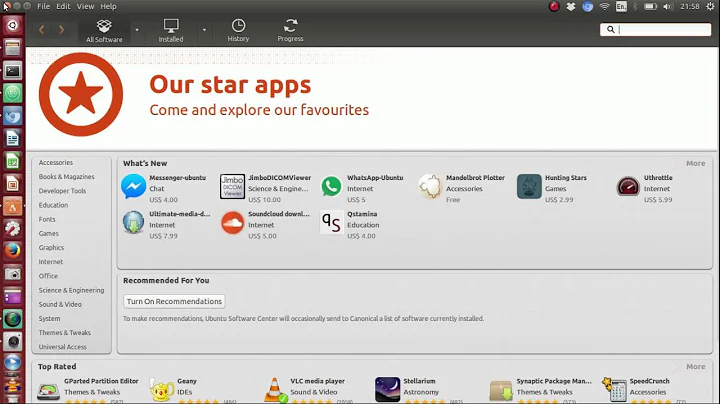Select the Fonts category
This screenshot has width=720, height=404.
click(47, 219)
